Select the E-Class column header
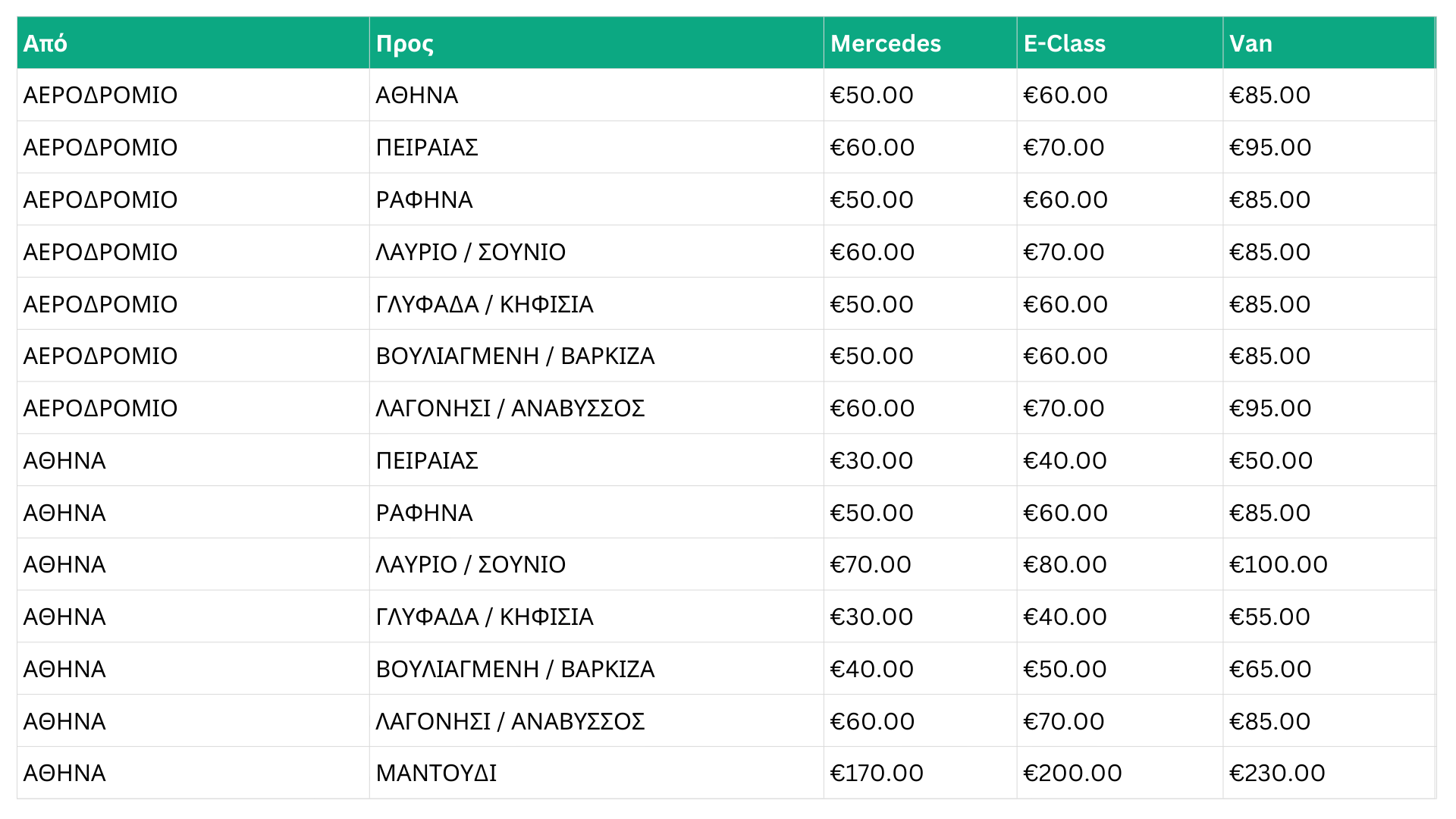The image size is (1456, 819). click(1064, 43)
